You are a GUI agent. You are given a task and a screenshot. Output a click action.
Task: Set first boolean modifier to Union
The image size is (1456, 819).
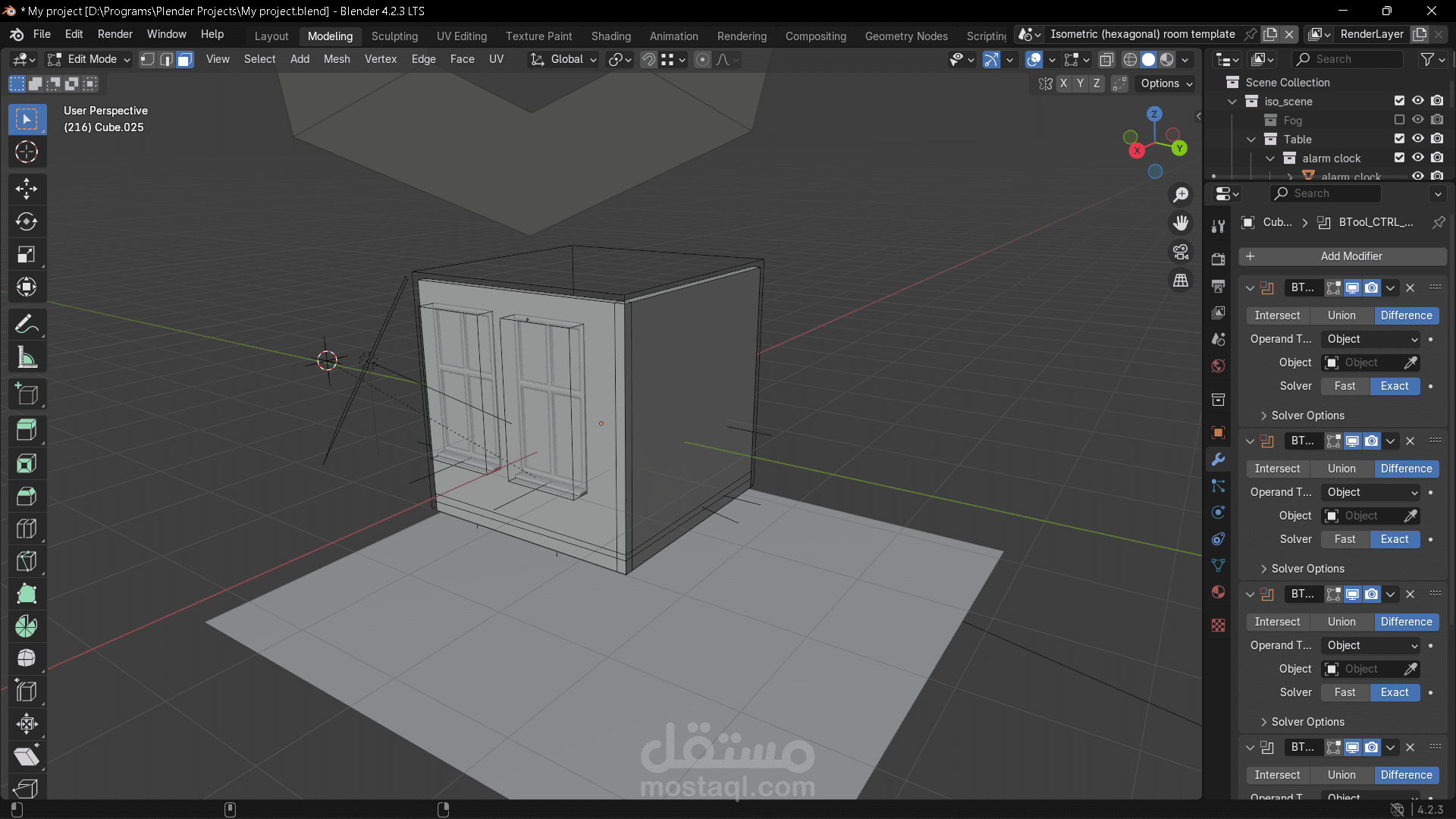pyautogui.click(x=1341, y=315)
